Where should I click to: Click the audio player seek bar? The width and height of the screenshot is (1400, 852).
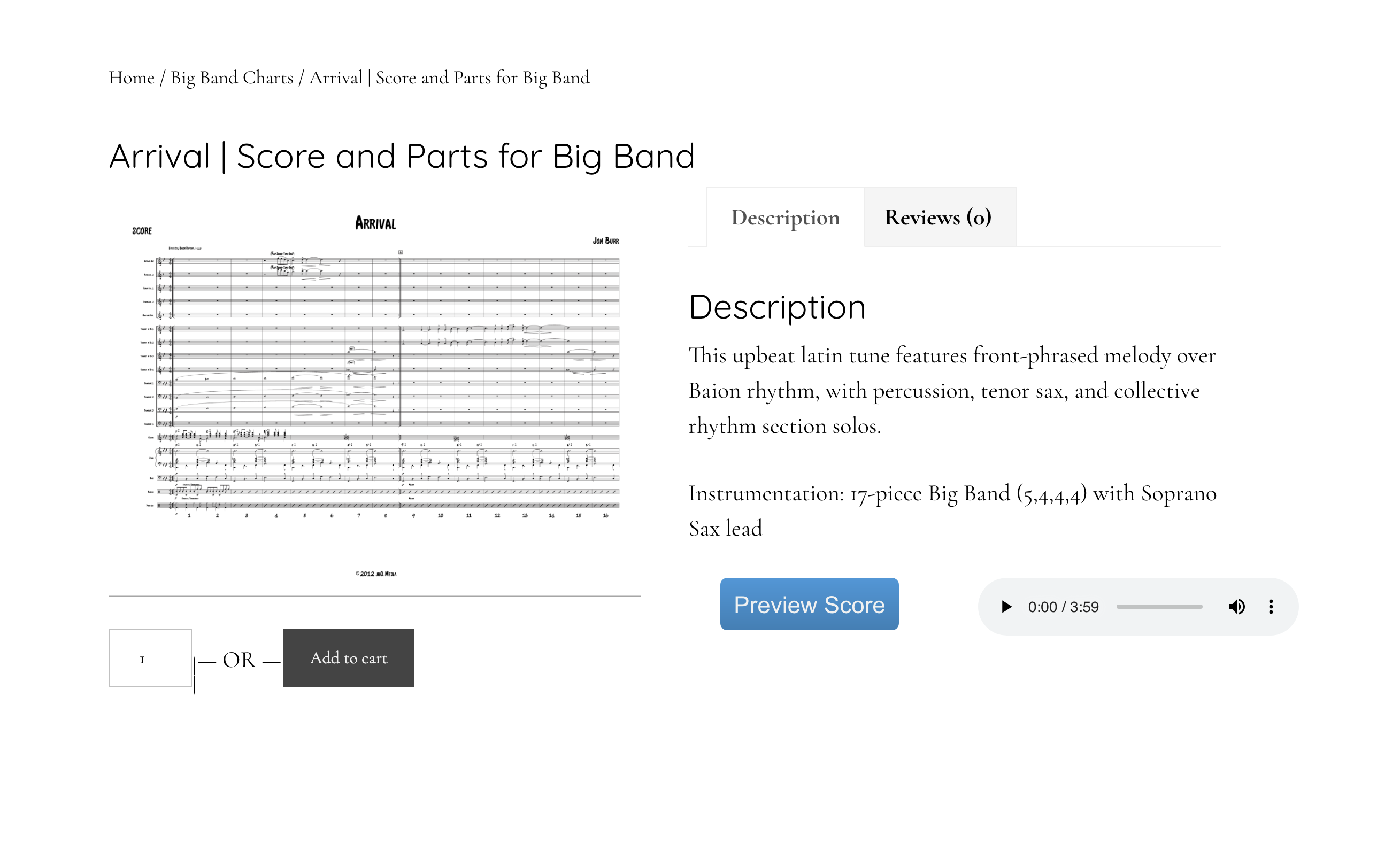tap(1159, 607)
